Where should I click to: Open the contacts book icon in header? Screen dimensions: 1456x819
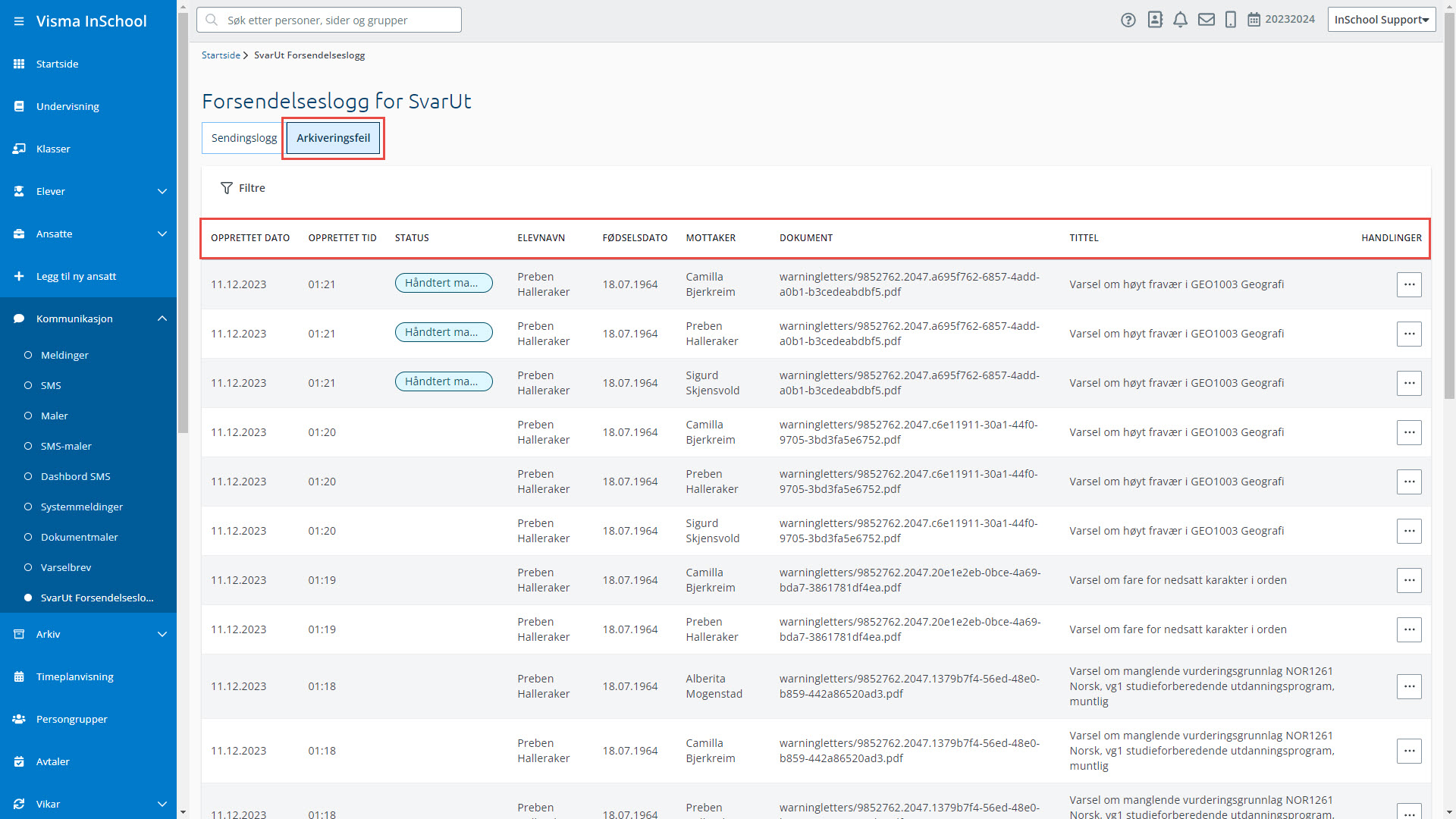[1155, 20]
